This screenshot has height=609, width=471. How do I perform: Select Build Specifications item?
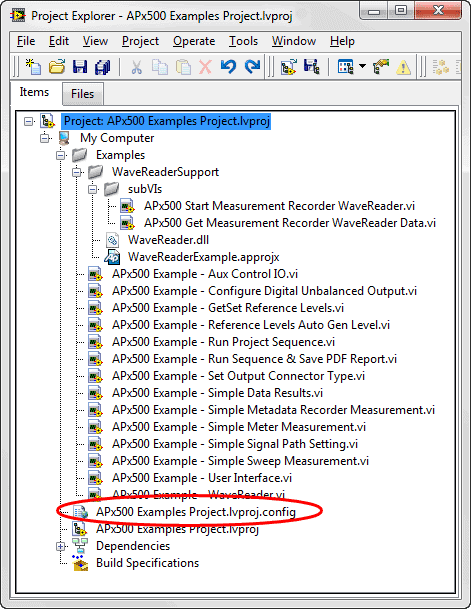[148, 563]
